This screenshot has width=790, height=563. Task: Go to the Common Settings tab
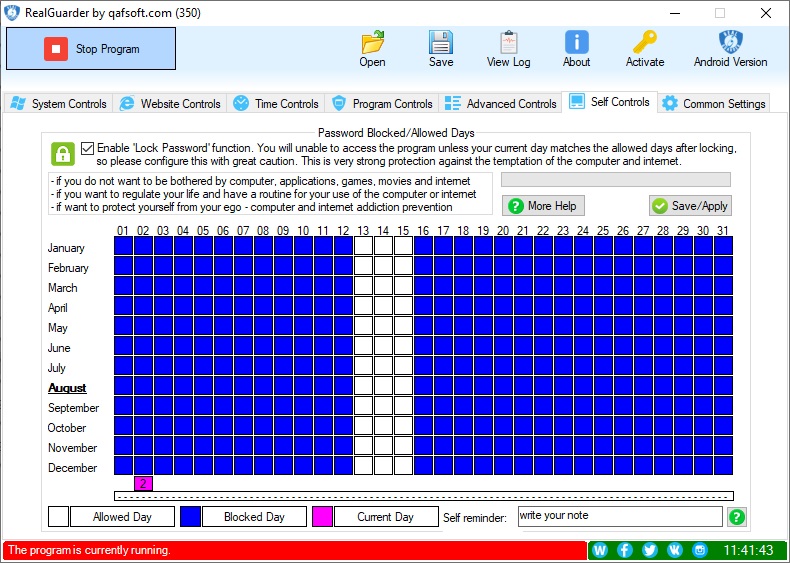point(714,103)
